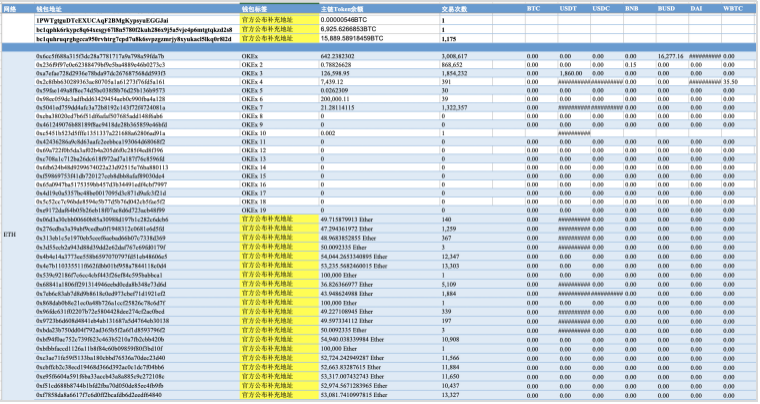Select the OKEx 19 label cell
Screen dimensions: 760x404
tap(254, 210)
